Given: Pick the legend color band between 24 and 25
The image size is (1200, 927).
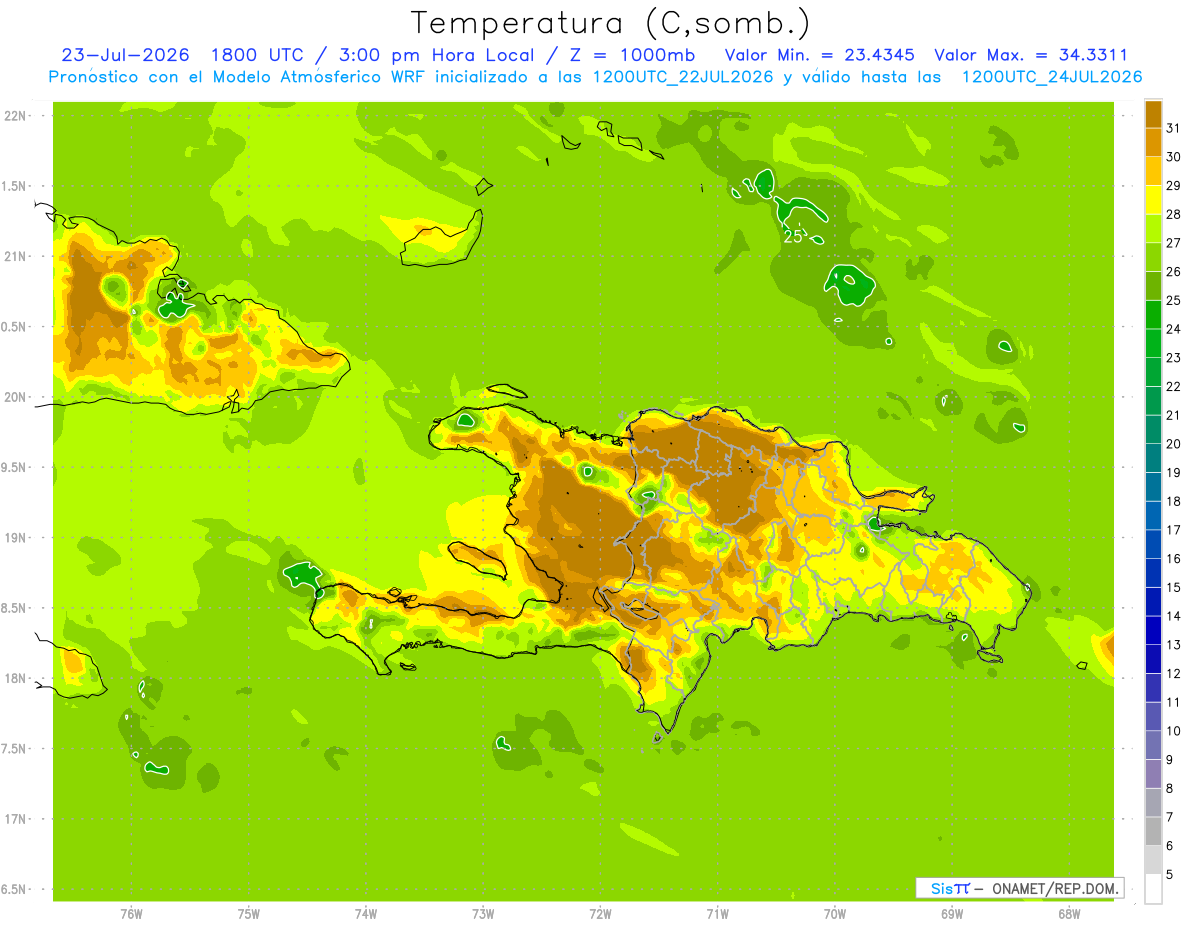Looking at the screenshot, I should click(1153, 314).
